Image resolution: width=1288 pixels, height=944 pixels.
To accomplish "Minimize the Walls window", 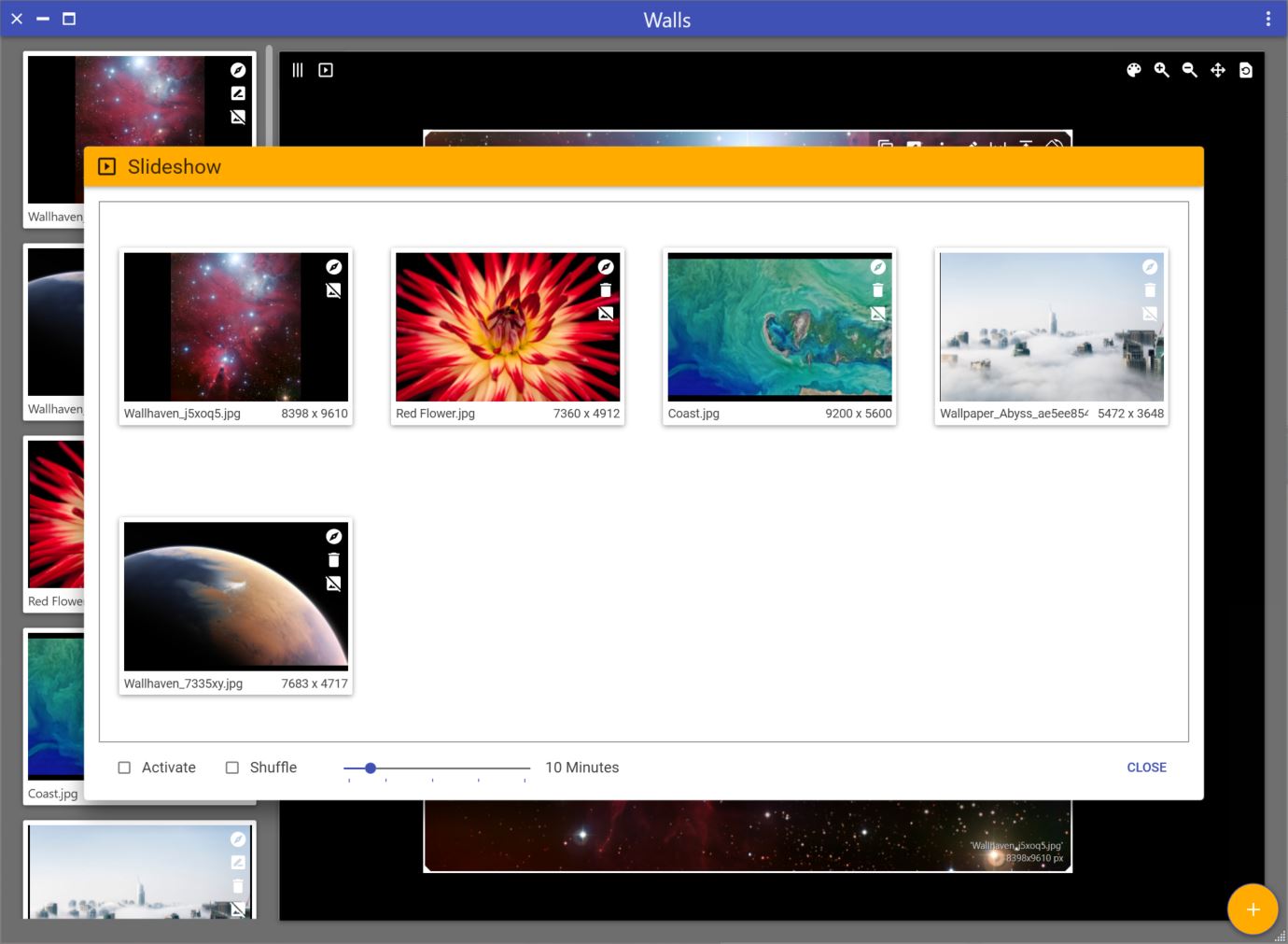I will (43, 19).
